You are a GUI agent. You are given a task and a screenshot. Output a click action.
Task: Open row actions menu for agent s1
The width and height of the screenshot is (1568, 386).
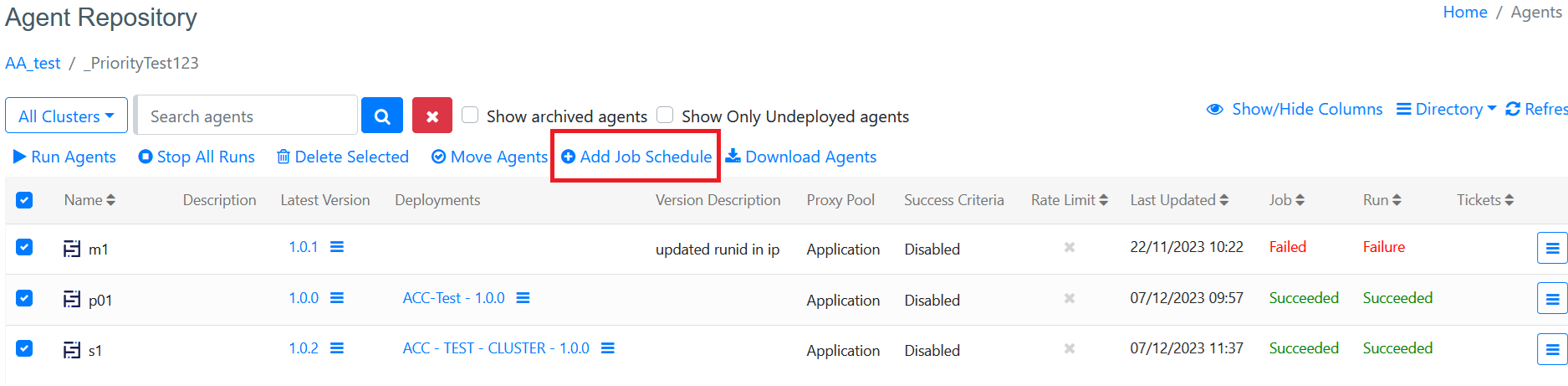coord(1551,349)
